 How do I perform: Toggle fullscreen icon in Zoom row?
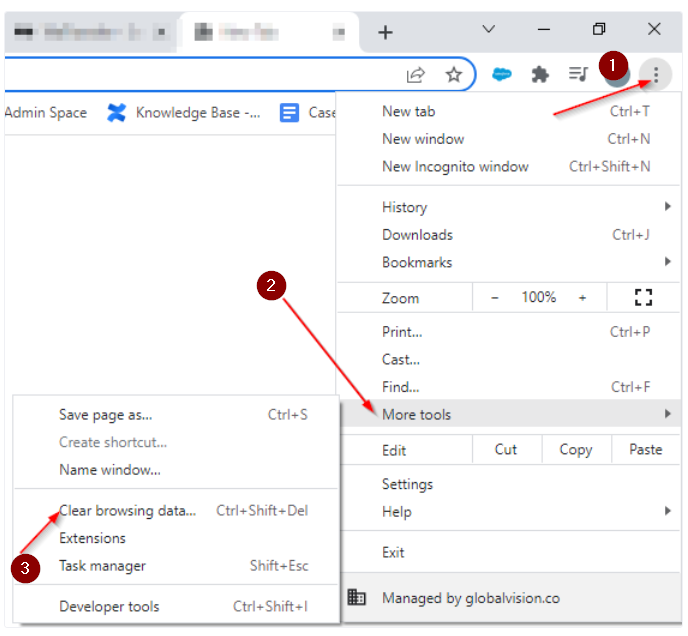[643, 297]
